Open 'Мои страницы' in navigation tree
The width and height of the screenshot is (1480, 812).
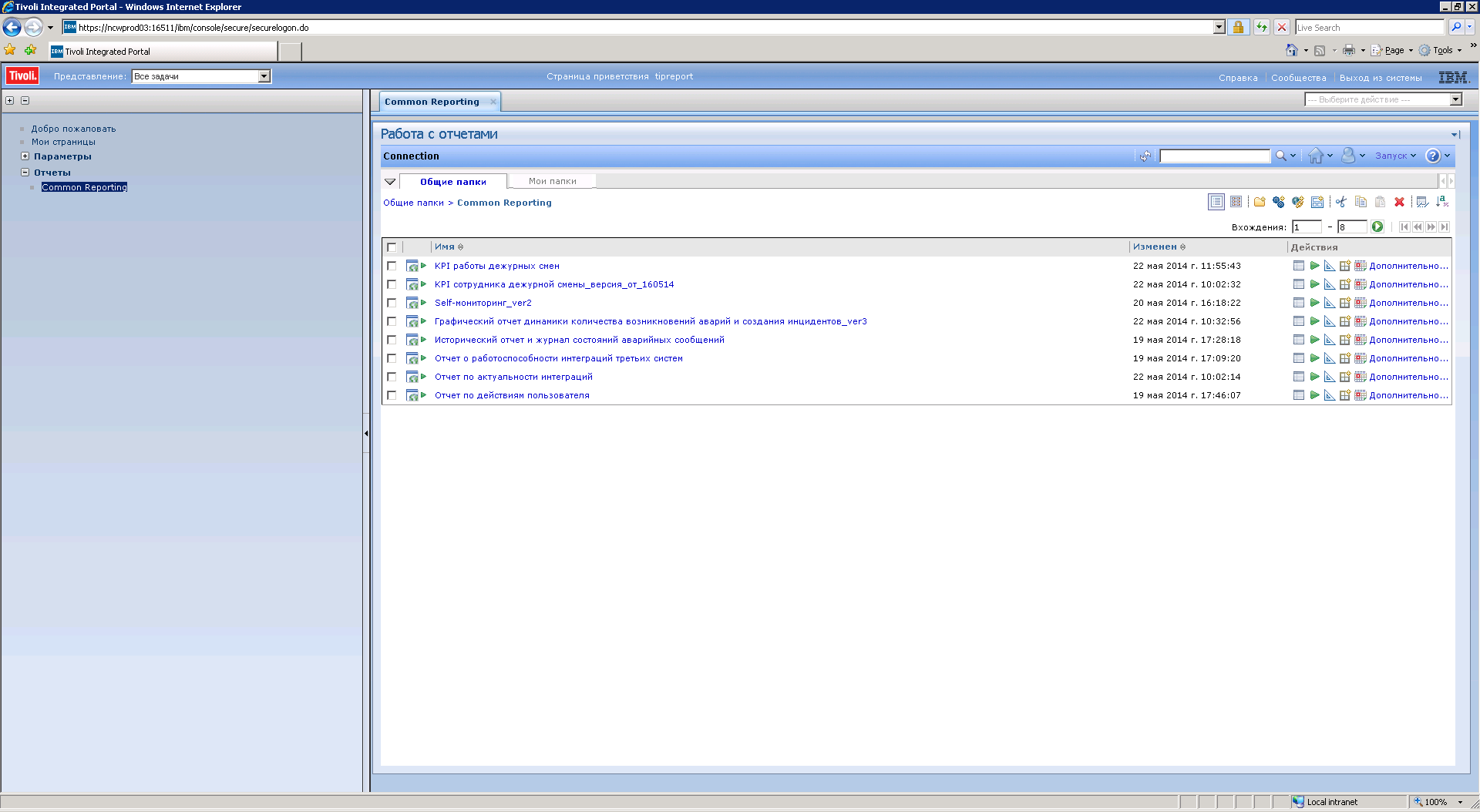pos(63,142)
